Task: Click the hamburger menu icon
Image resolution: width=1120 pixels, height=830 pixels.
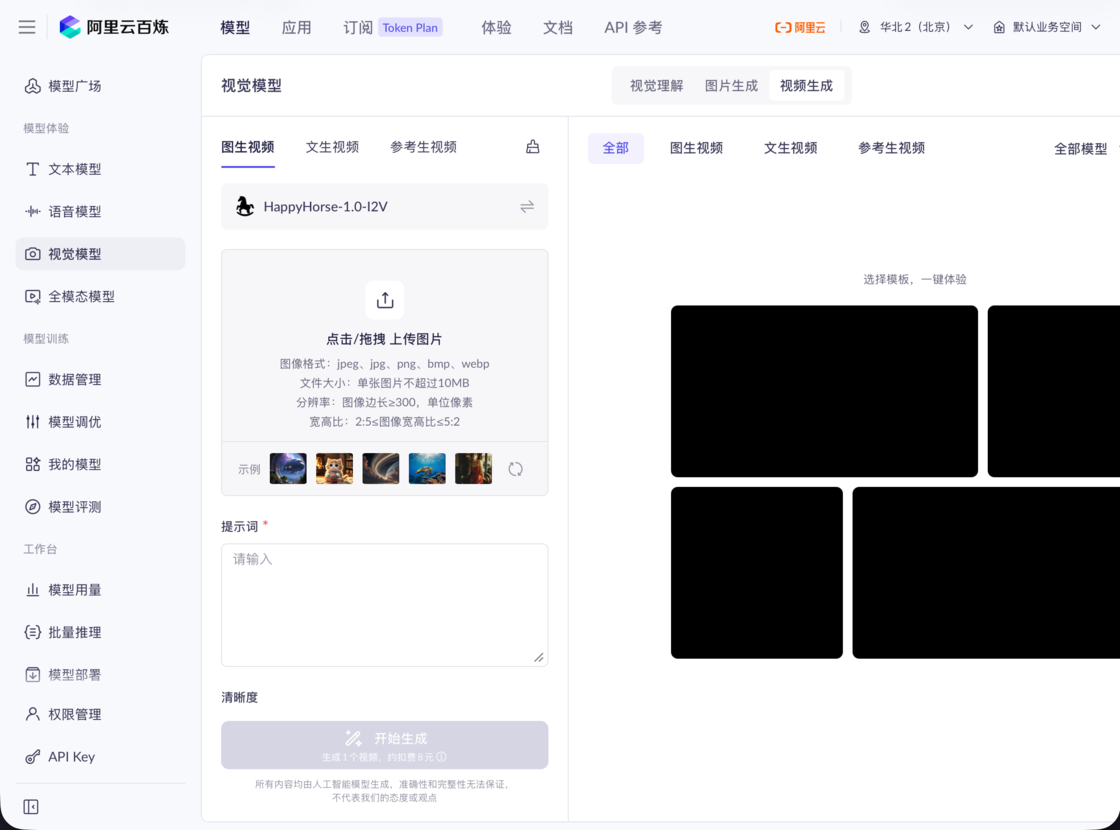Action: 27,27
